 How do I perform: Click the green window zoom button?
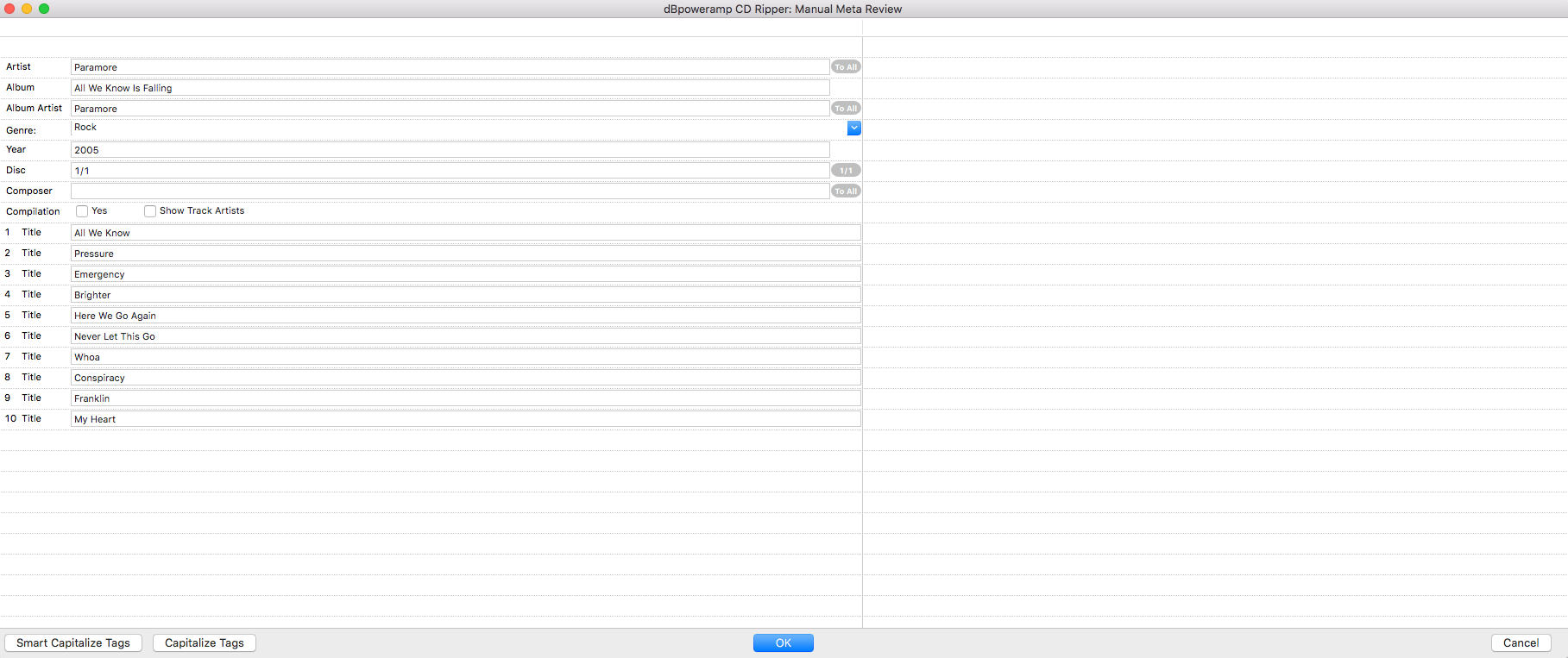(x=44, y=9)
